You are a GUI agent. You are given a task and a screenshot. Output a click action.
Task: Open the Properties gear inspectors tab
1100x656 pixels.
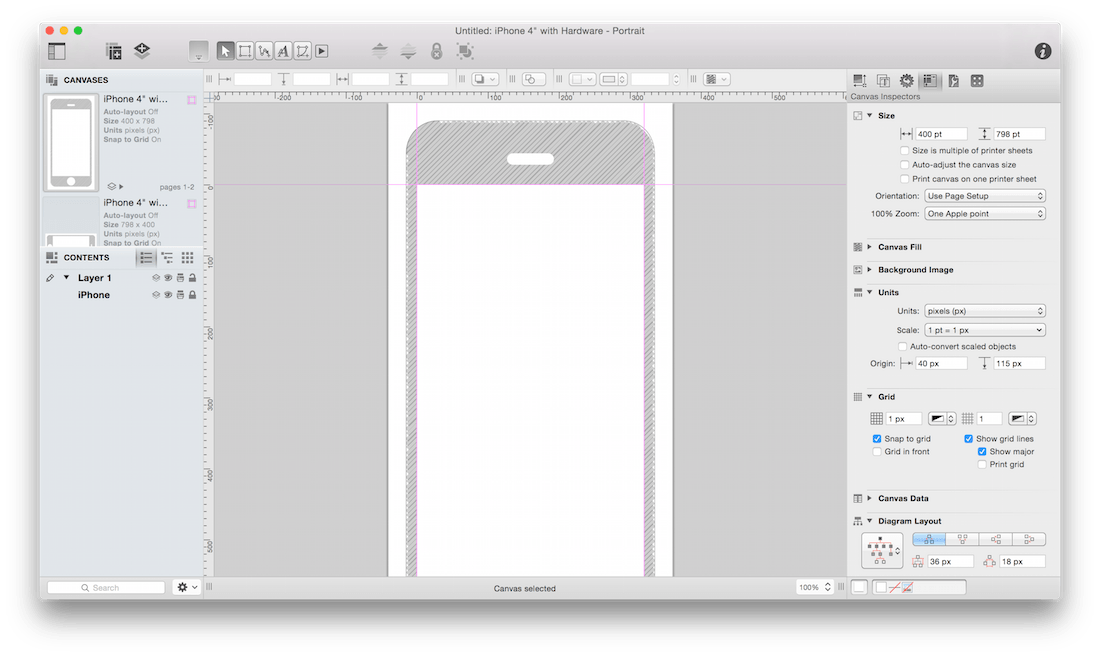(906, 81)
